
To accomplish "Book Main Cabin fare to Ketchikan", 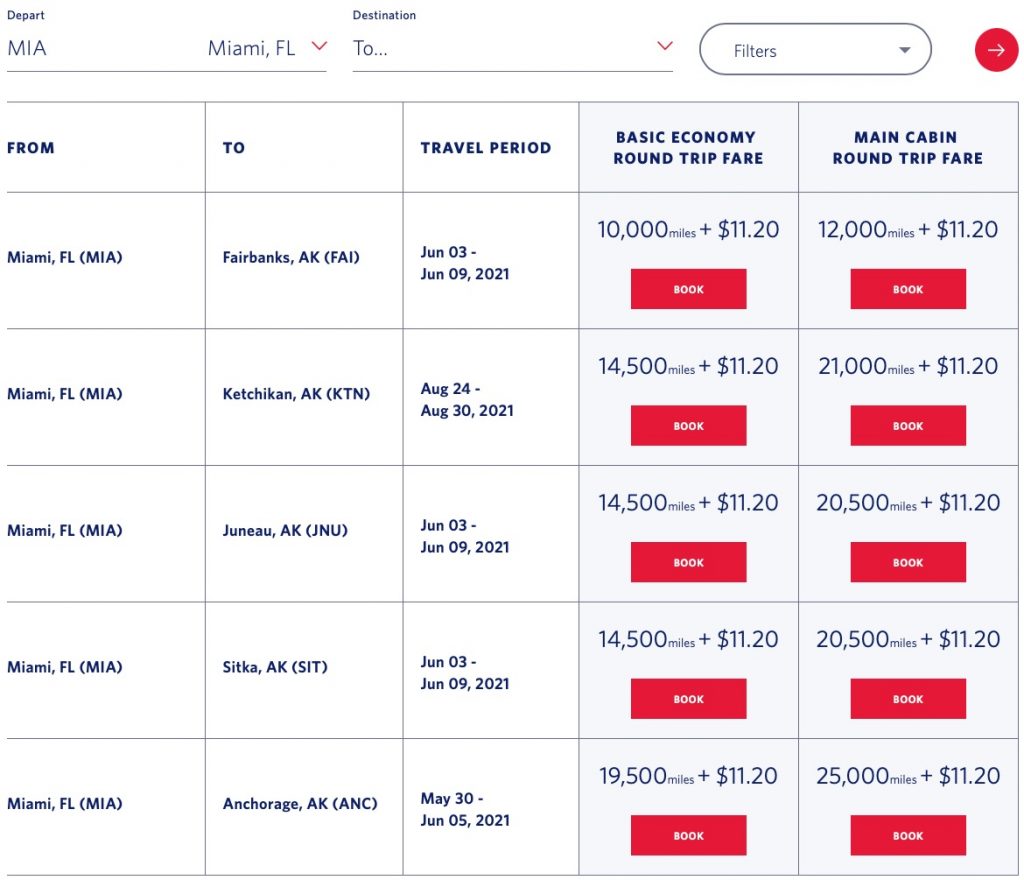I will click(x=908, y=426).
